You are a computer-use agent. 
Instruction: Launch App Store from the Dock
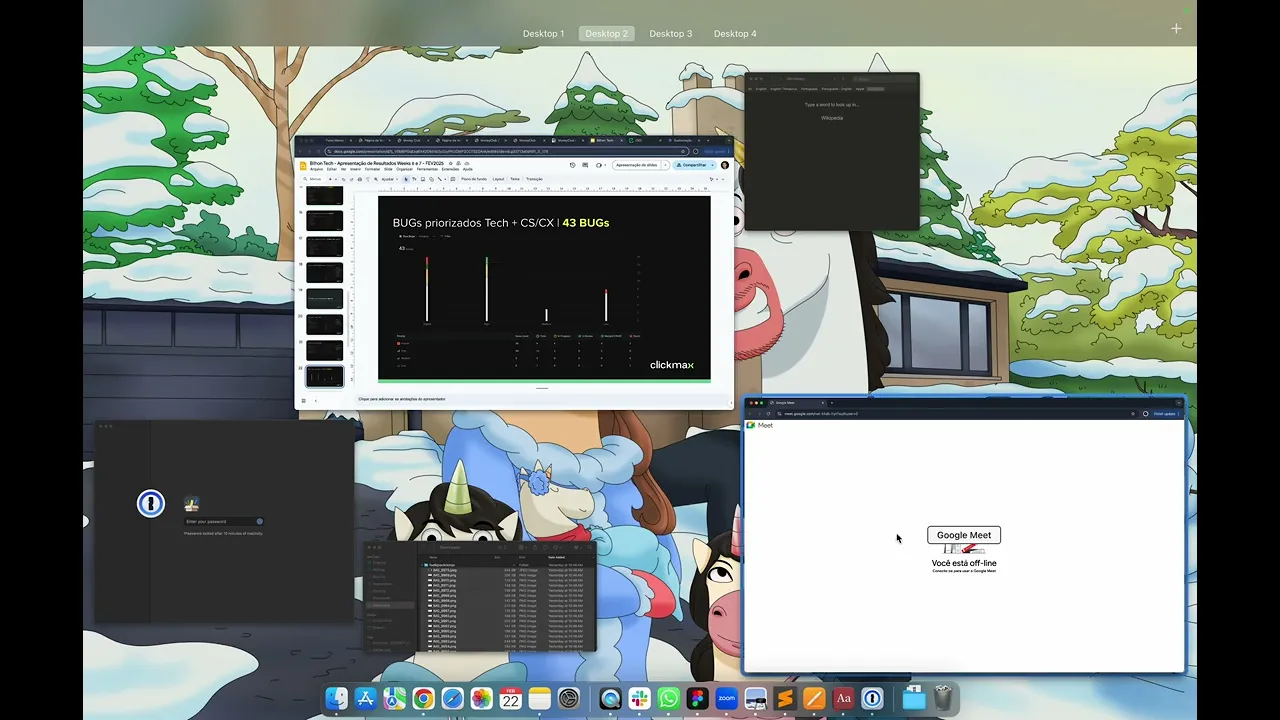click(366, 698)
